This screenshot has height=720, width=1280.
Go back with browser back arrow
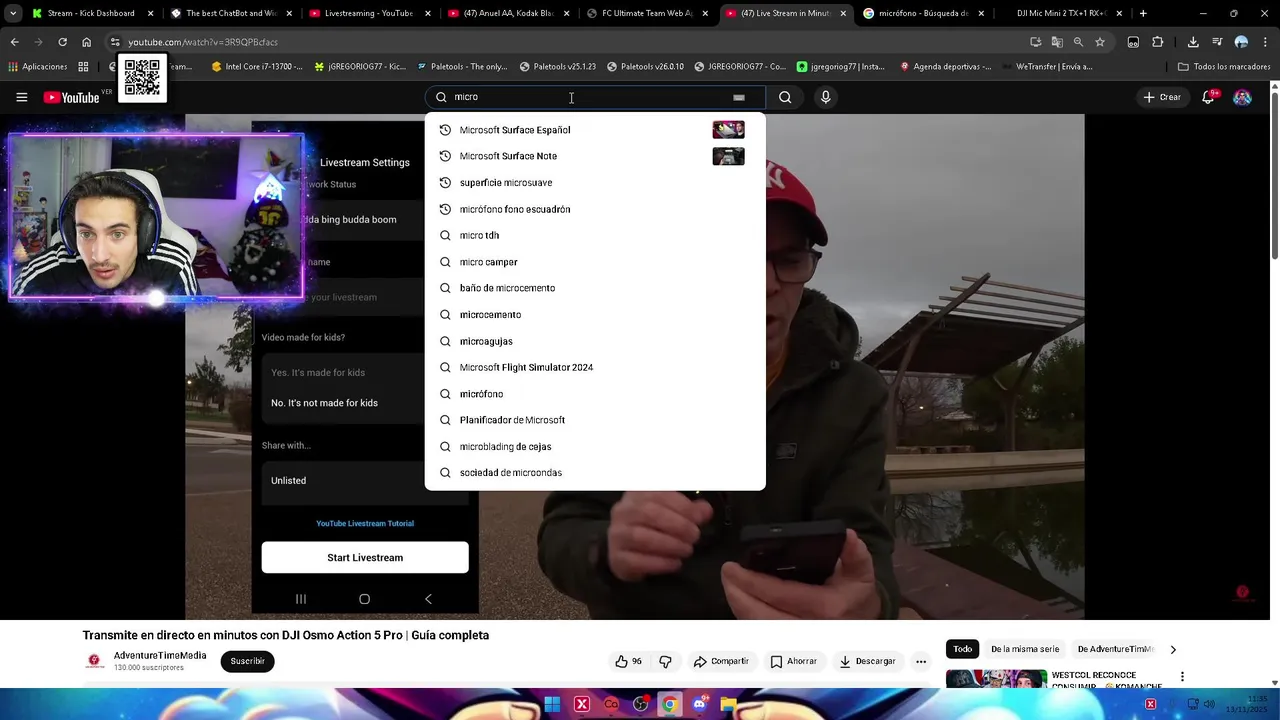tap(14, 42)
